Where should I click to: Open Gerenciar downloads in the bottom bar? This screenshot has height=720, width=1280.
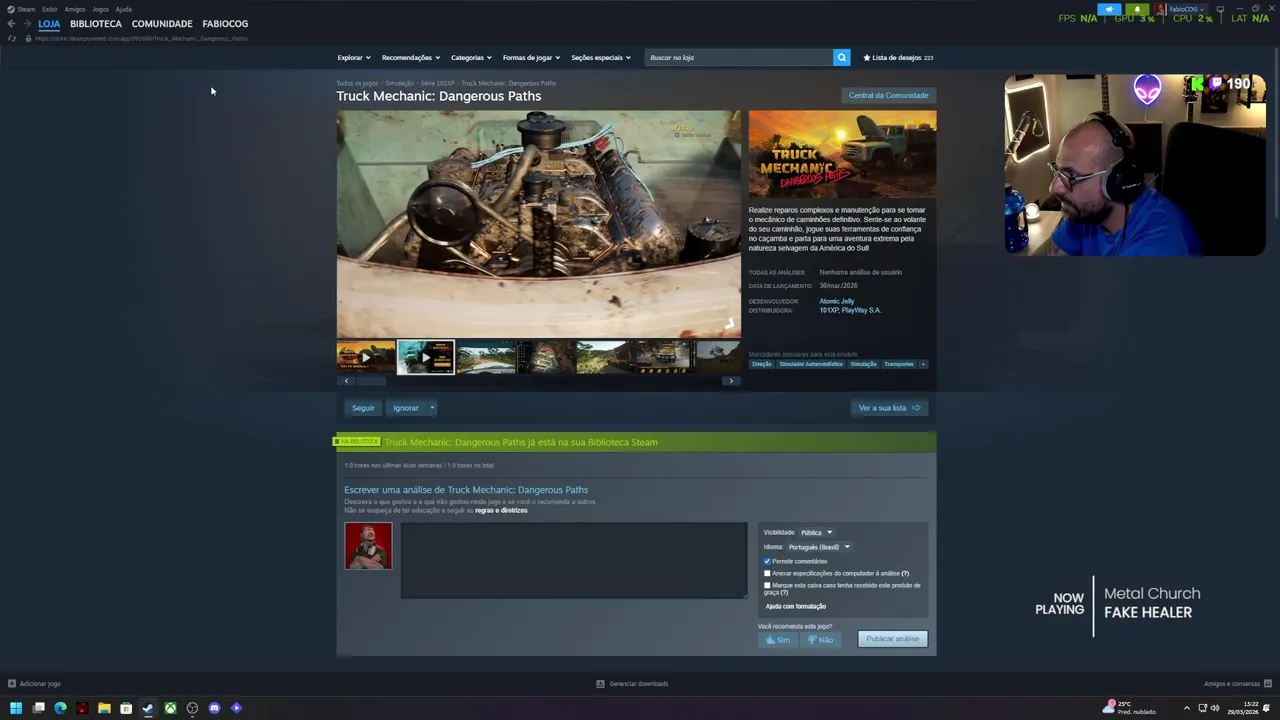(x=632, y=684)
